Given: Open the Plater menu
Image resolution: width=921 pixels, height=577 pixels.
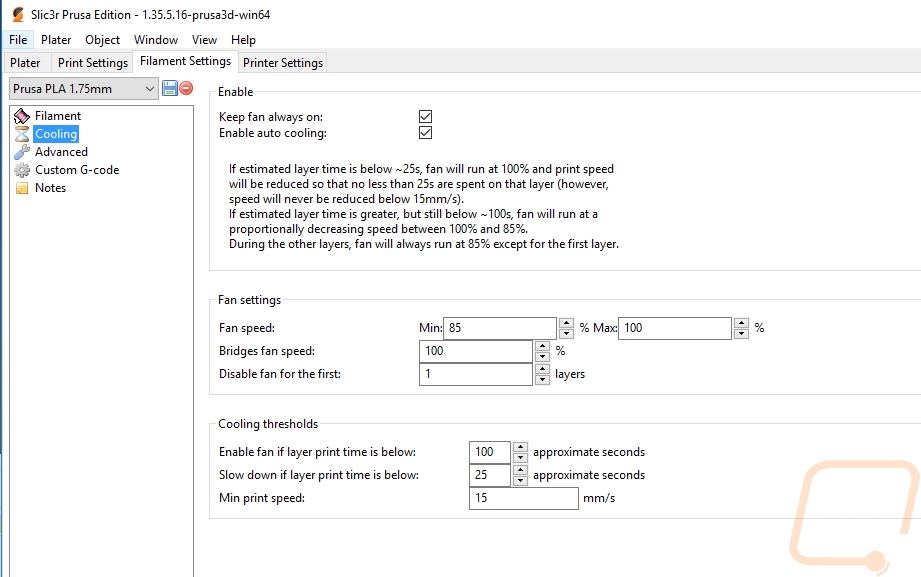Looking at the screenshot, I should [56, 39].
